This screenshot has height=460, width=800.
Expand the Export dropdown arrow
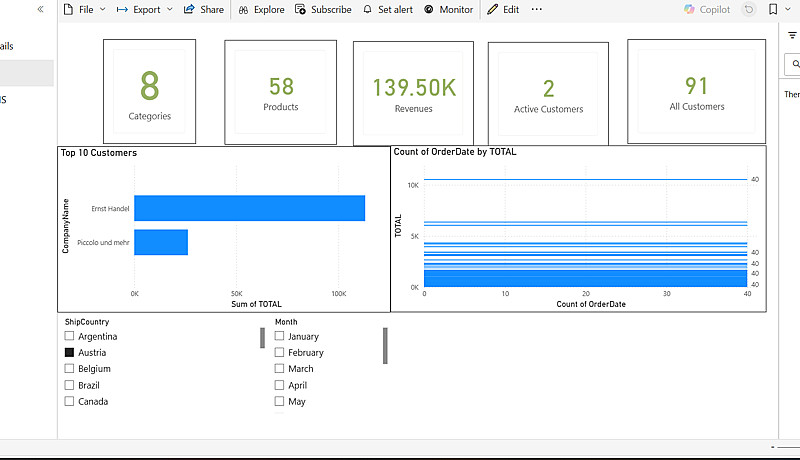pyautogui.click(x=170, y=9)
